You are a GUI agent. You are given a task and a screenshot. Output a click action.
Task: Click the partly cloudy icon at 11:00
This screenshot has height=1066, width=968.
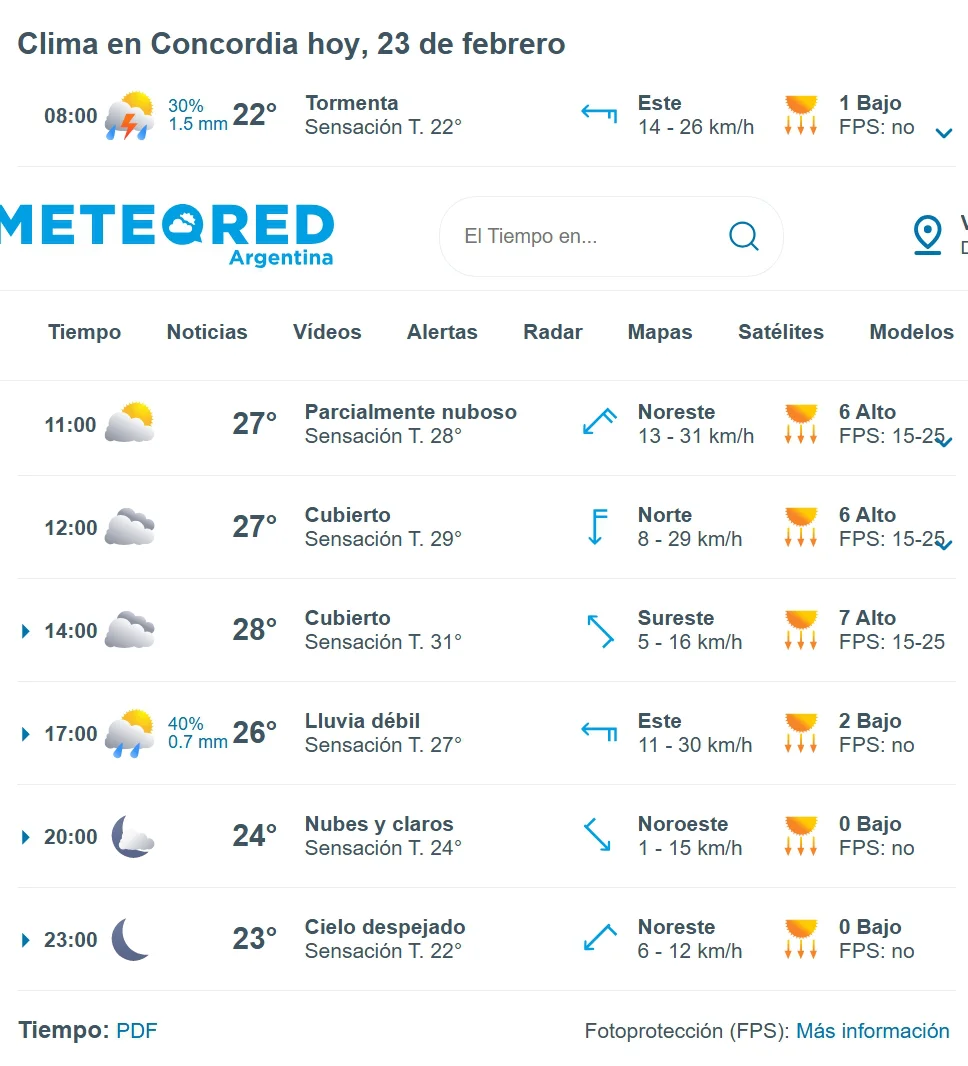tap(130, 424)
